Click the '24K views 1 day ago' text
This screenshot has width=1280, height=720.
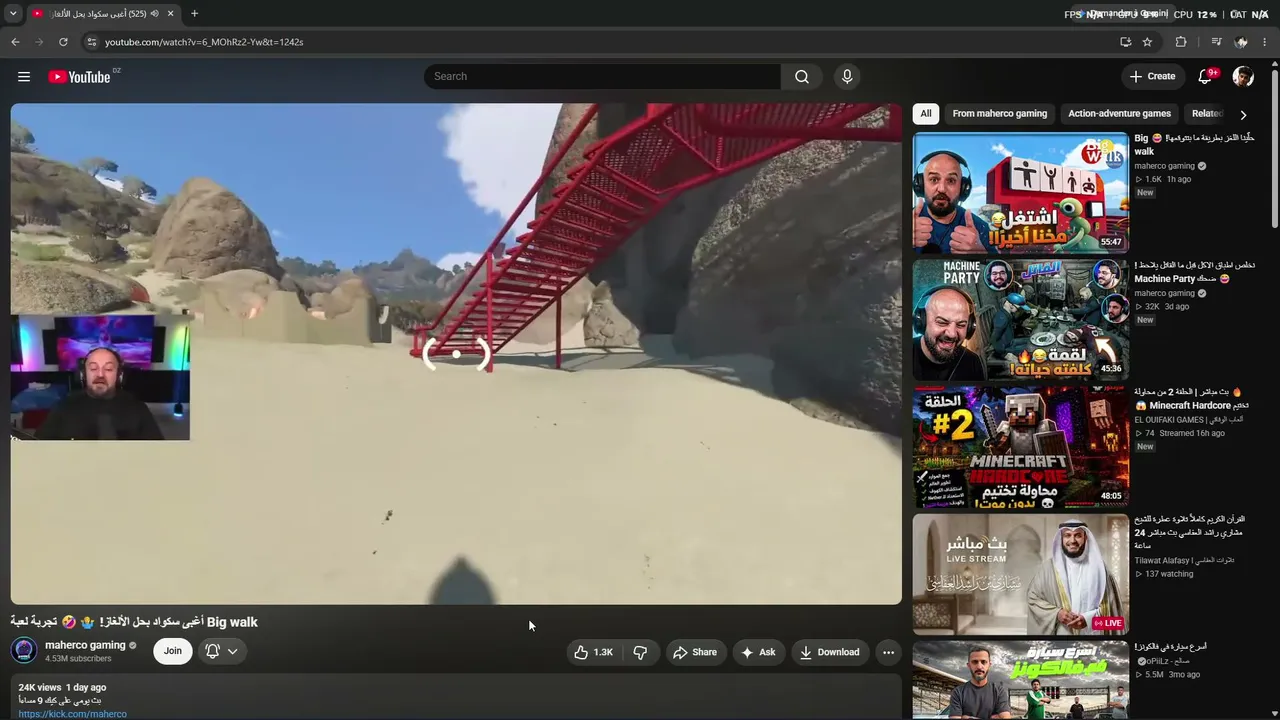(x=62, y=688)
